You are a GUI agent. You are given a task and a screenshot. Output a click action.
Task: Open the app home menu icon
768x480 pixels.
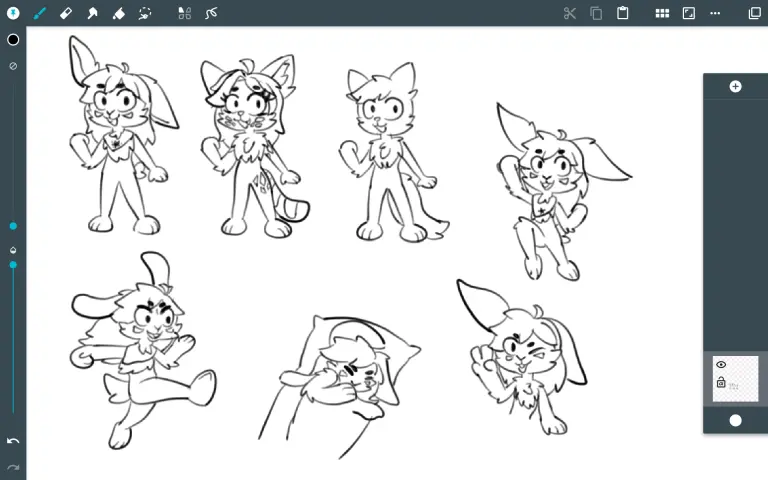[x=13, y=13]
